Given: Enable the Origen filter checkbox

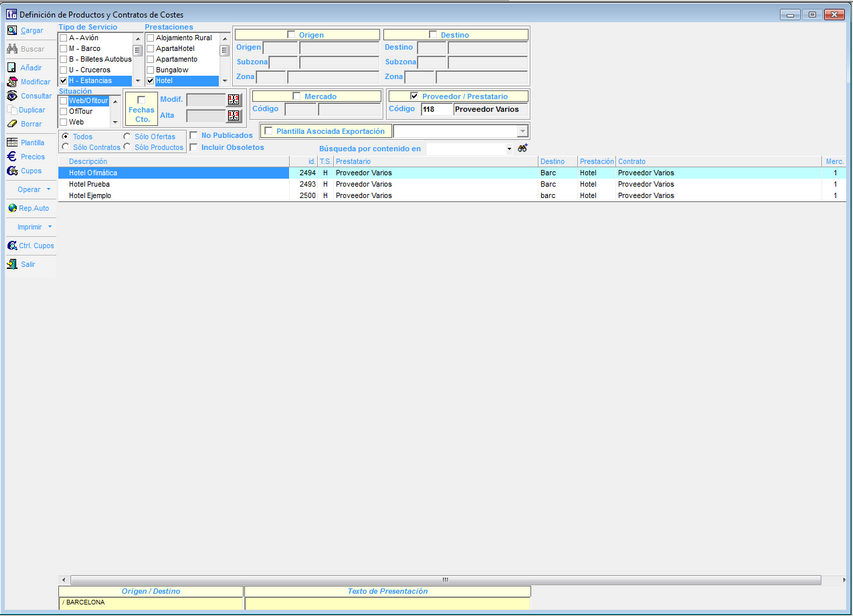Looking at the screenshot, I should [x=291, y=34].
